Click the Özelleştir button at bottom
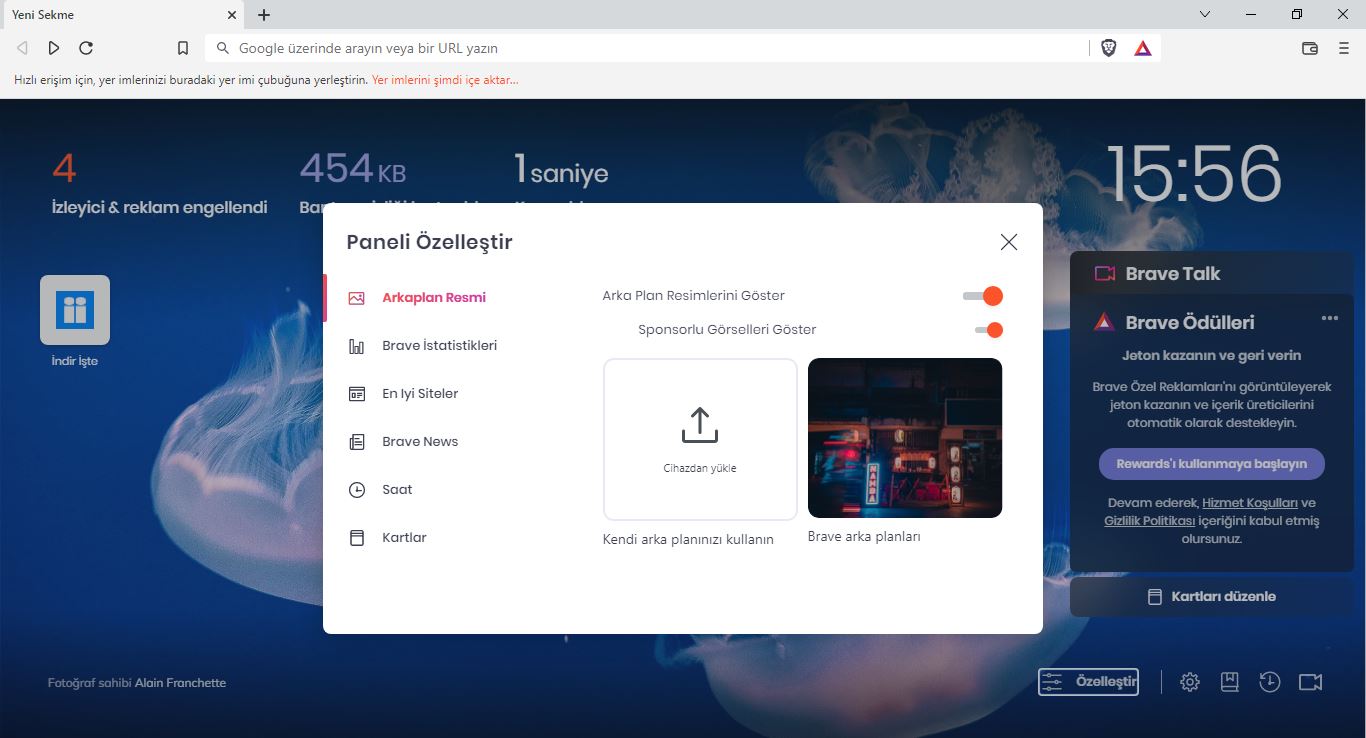Screen dimensions: 1366x738 (x=1089, y=682)
